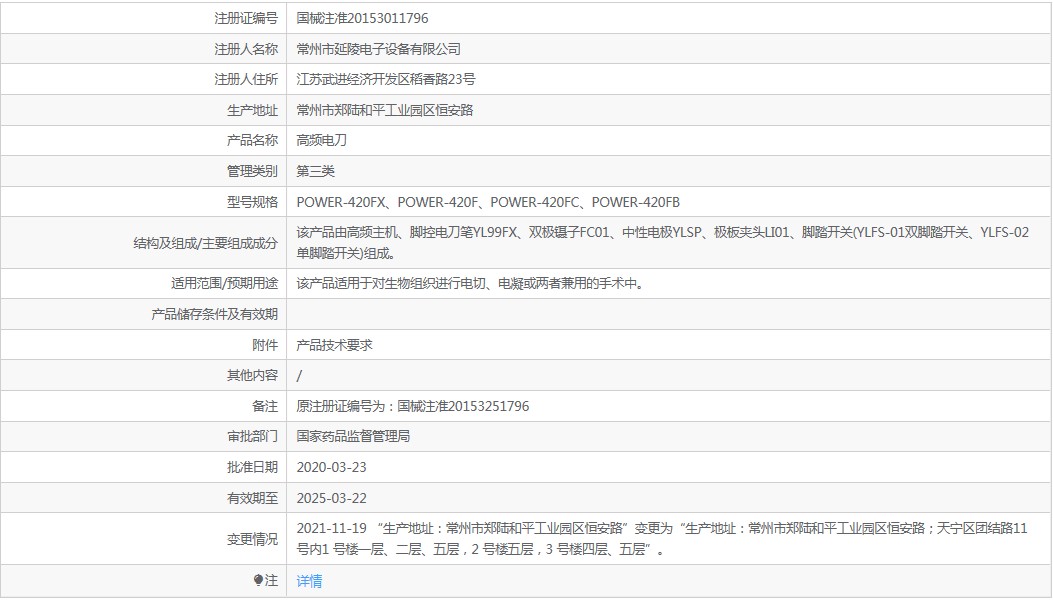This screenshot has width=1053, height=605.
Task: Select the 2021-11-19 change record text
Action: [x=662, y=539]
